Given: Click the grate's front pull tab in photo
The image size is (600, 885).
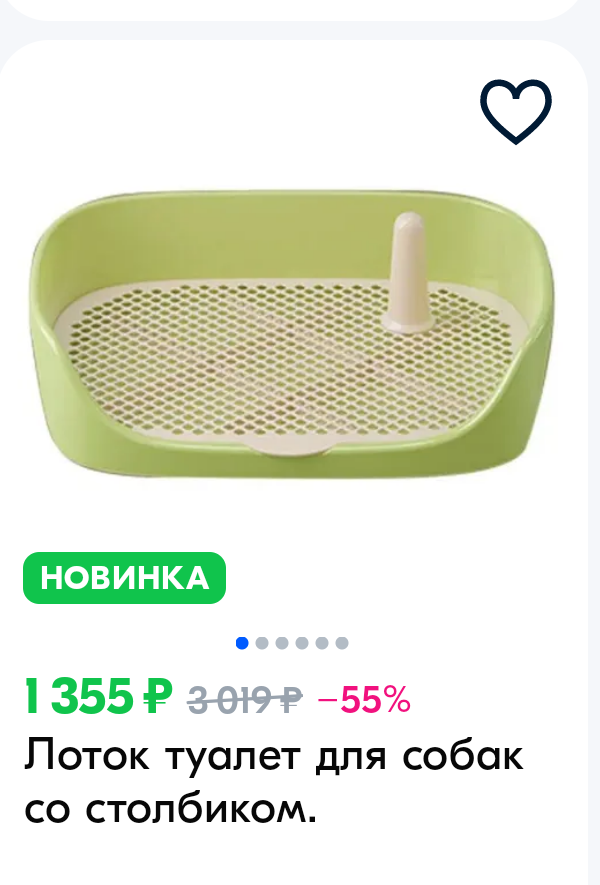Looking at the screenshot, I should pos(290,445).
